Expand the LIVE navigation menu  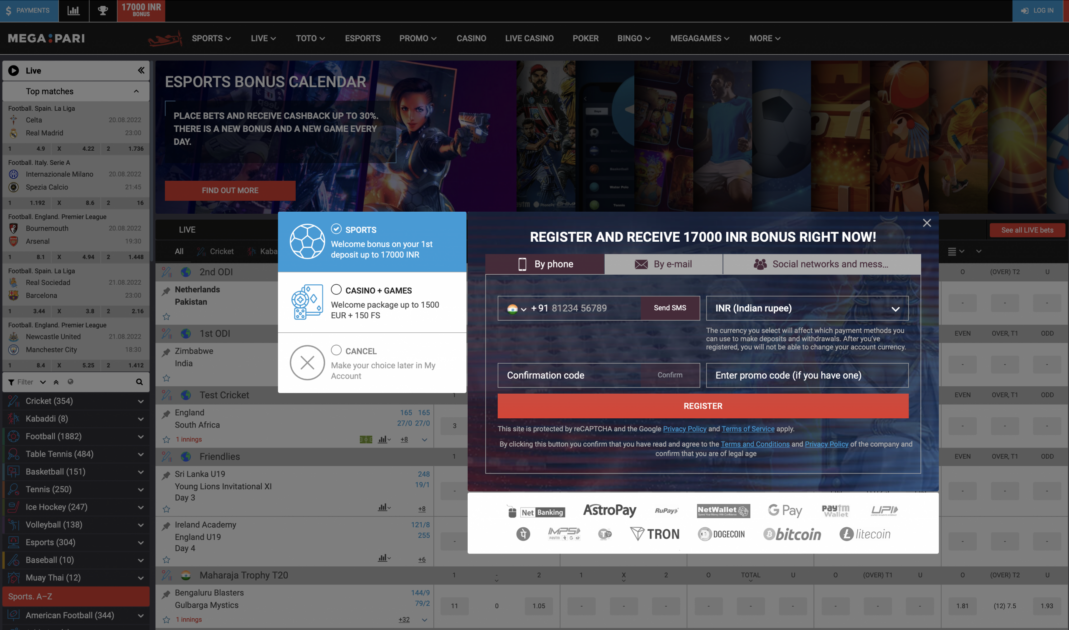pos(263,38)
